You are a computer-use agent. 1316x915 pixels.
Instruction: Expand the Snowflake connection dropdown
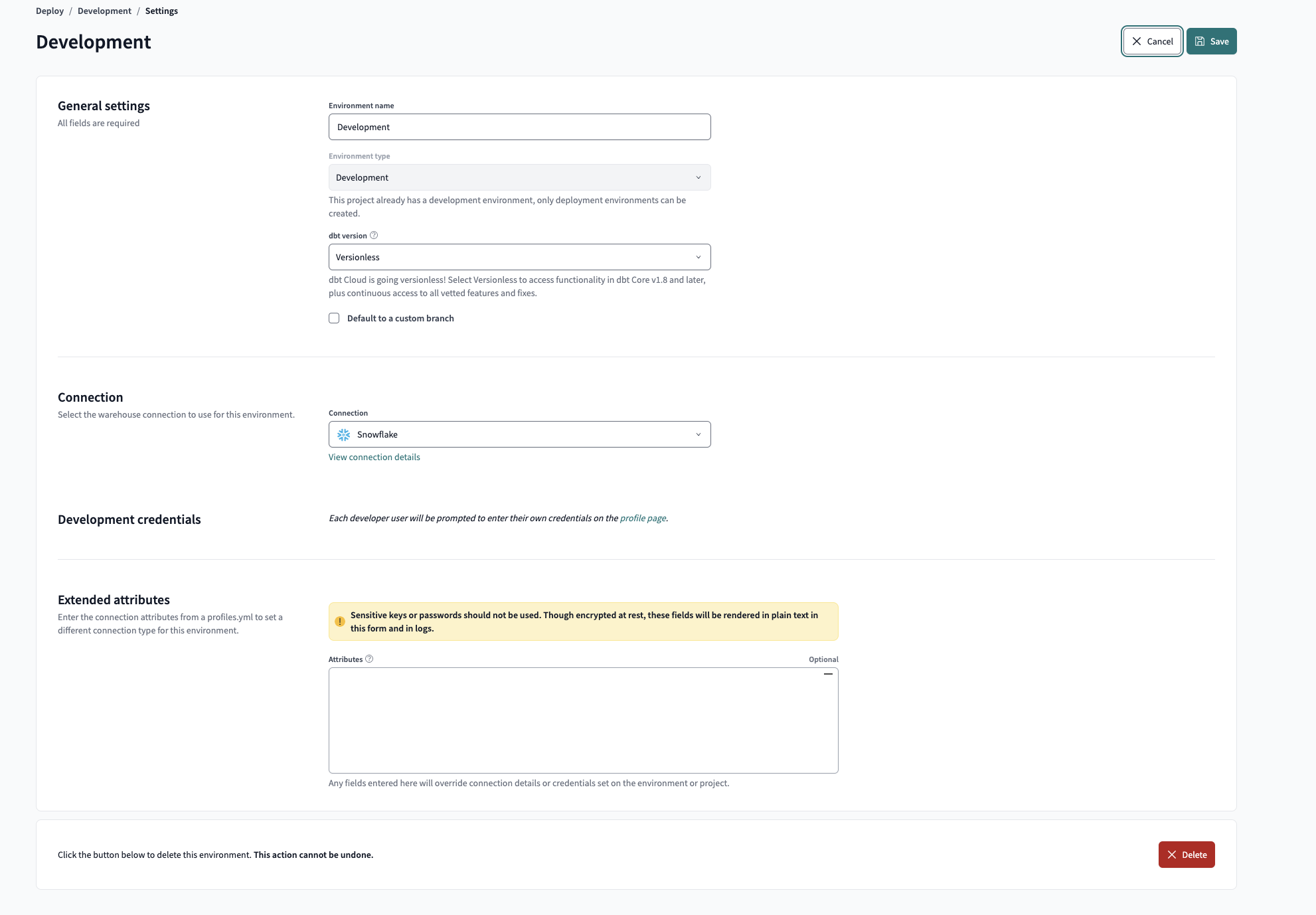pyautogui.click(x=519, y=434)
